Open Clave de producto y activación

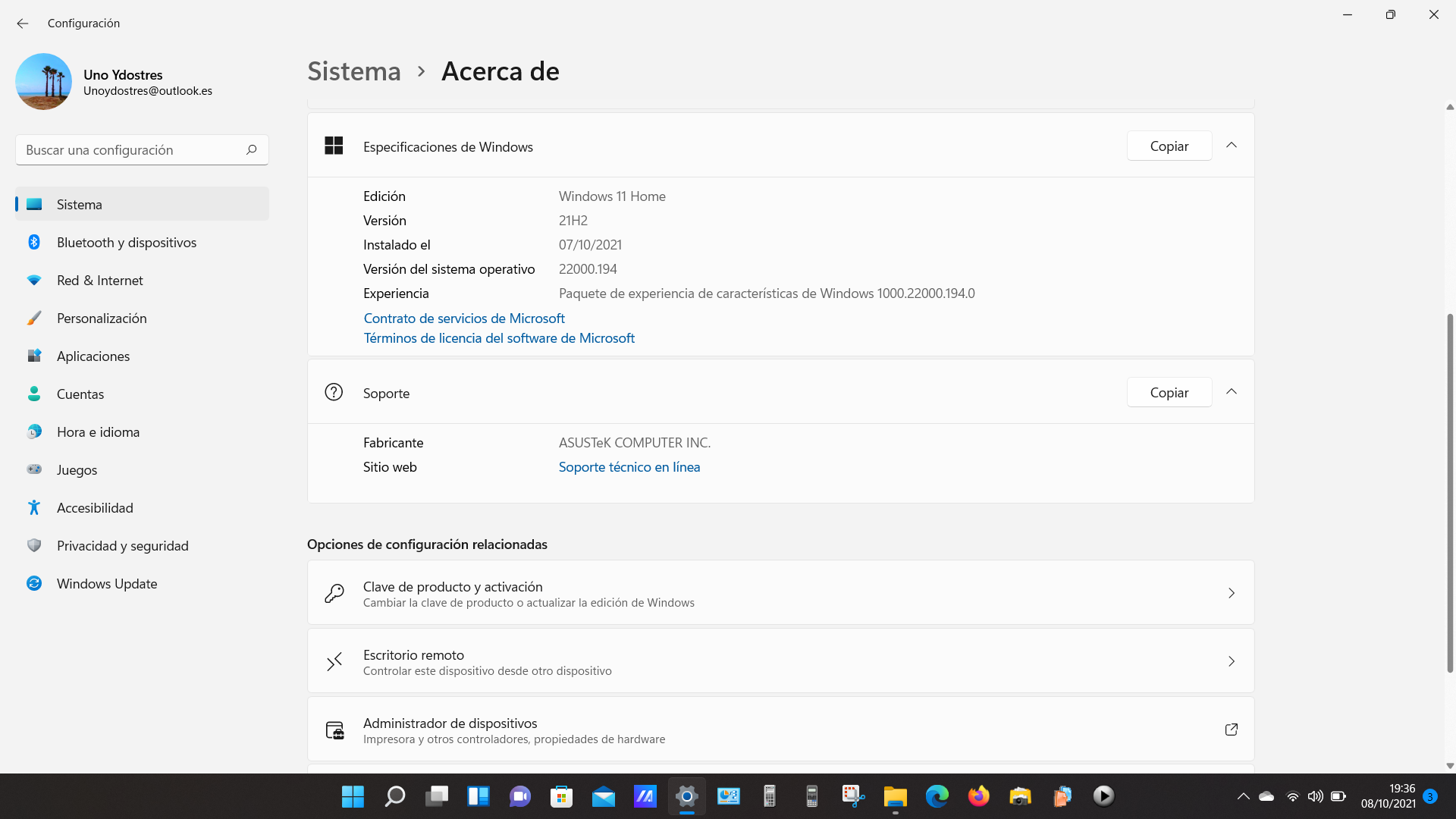tap(780, 593)
